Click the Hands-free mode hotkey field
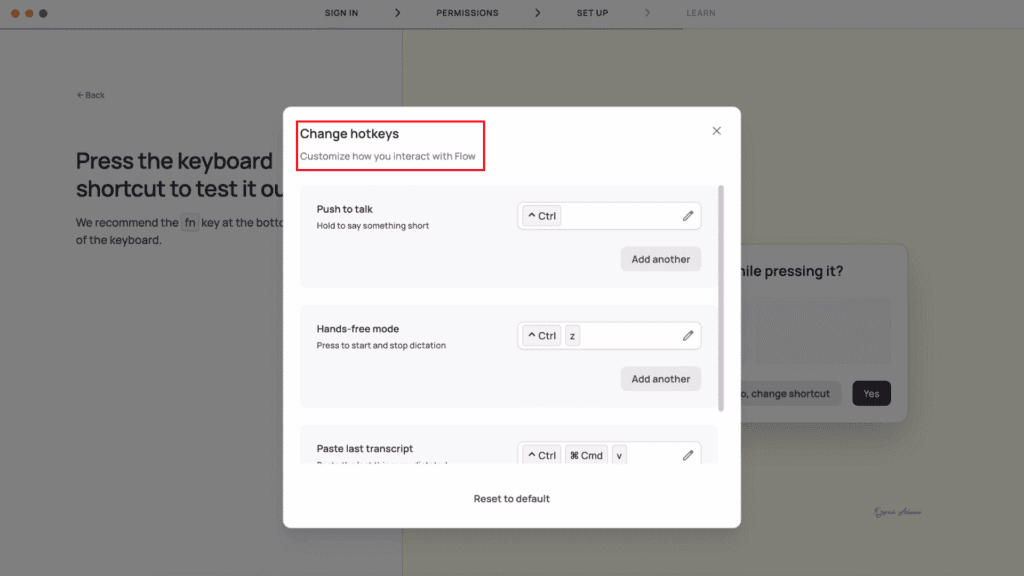 tap(609, 336)
